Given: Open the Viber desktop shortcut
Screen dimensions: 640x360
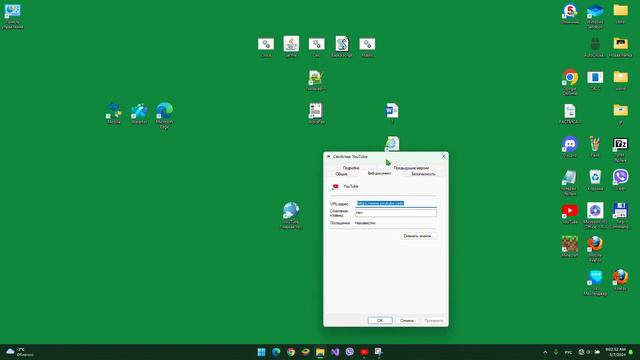Looking at the screenshot, I should [x=620, y=178].
